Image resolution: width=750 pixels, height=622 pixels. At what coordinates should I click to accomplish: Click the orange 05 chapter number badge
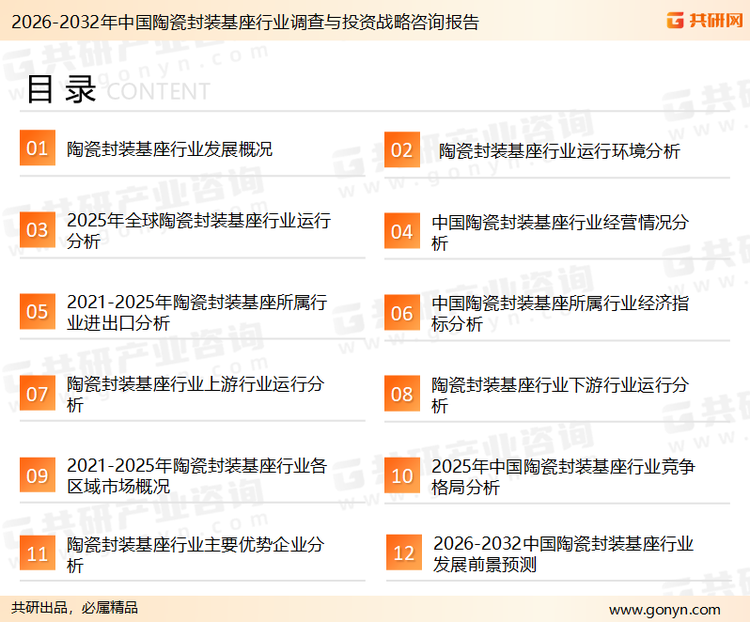pos(37,311)
